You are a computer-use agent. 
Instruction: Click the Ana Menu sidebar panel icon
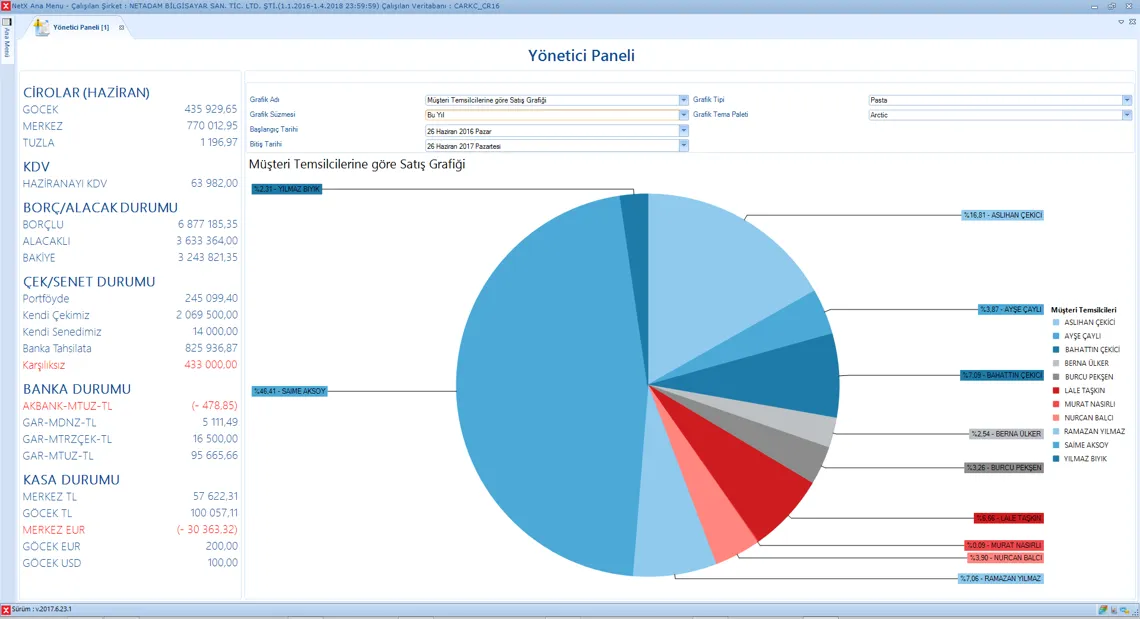tap(7, 21)
